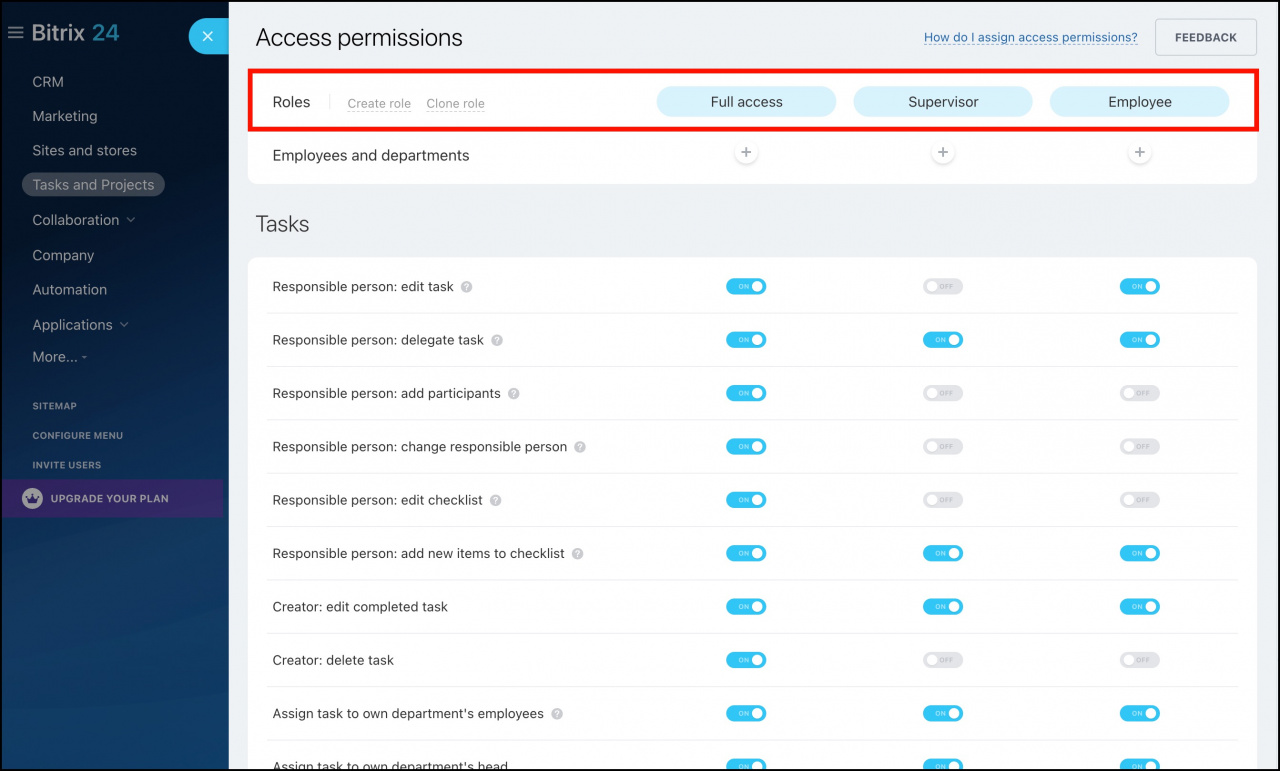Go to CRM in the sidebar
This screenshot has width=1280, height=771.
click(48, 82)
